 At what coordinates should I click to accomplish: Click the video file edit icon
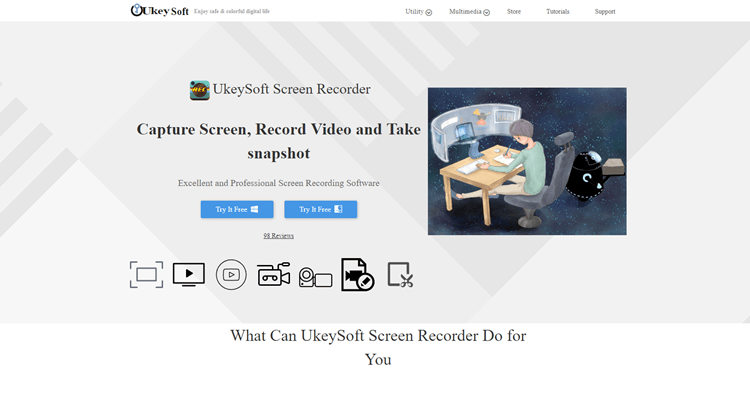click(x=358, y=274)
